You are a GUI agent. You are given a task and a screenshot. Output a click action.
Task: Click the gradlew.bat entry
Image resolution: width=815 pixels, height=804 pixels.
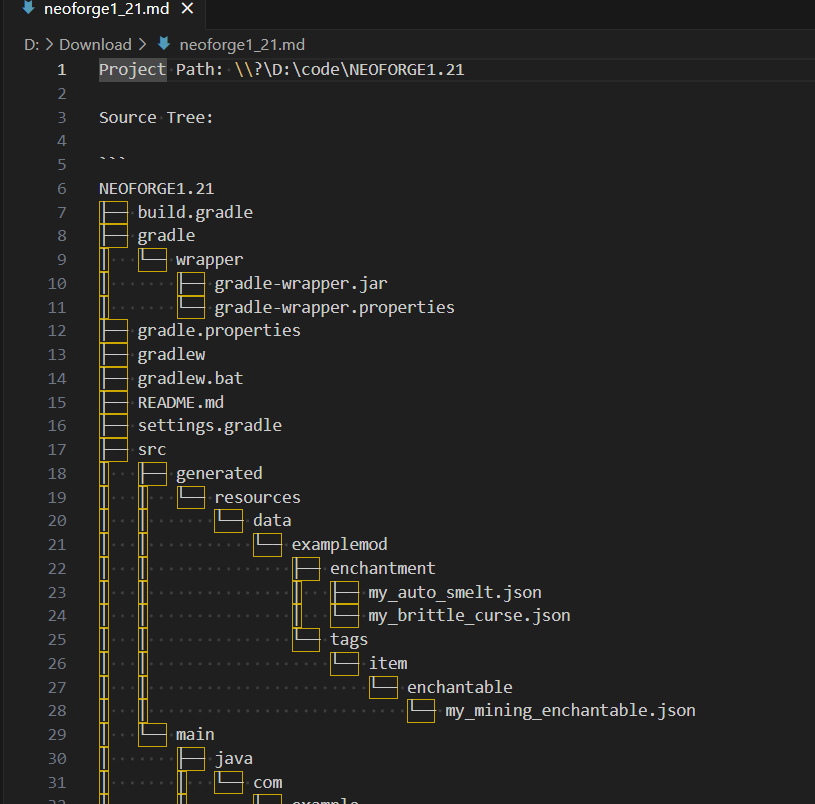coord(190,378)
